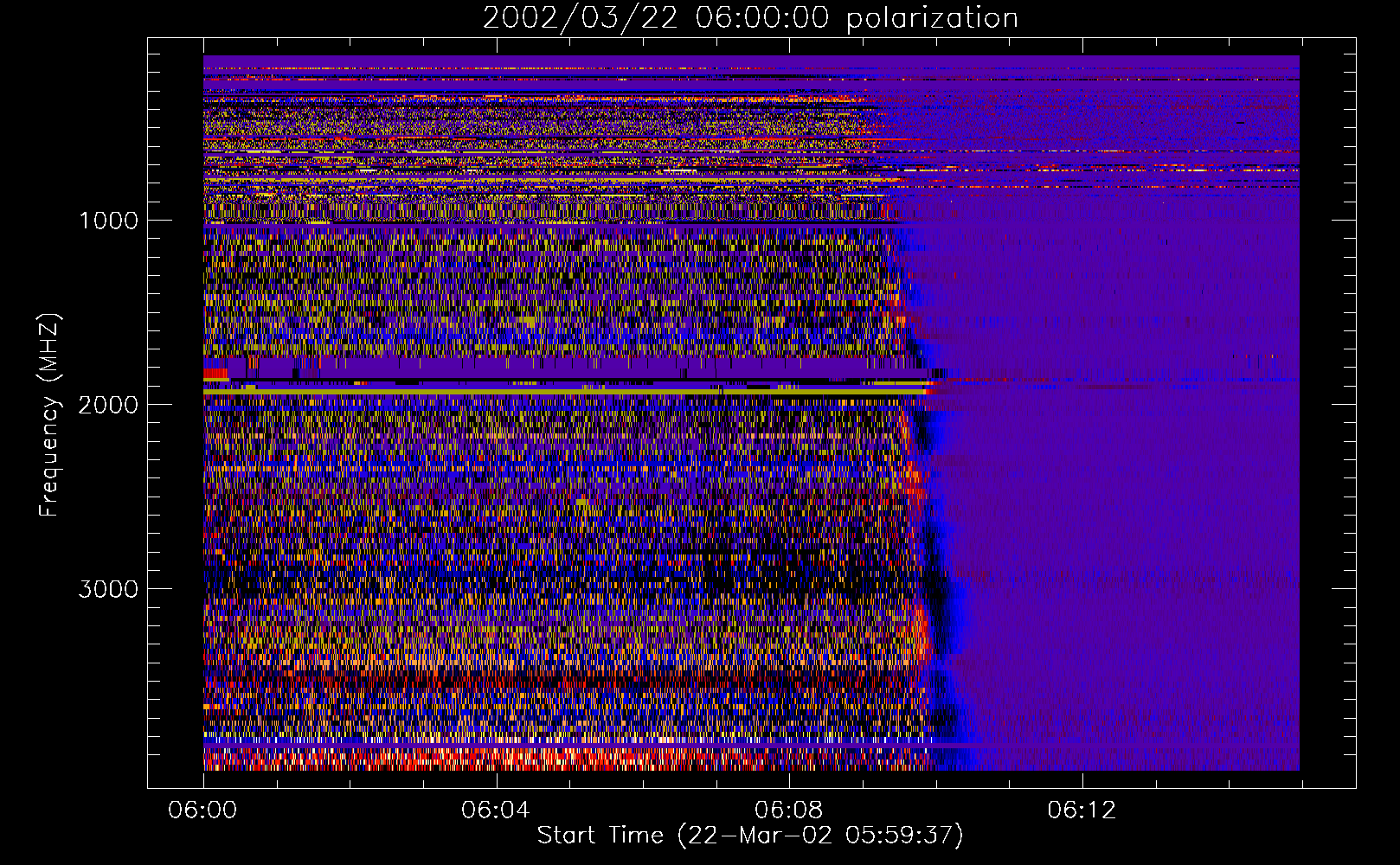The height and width of the screenshot is (865, 1400).
Task: Click the 06:00 time tick label
Action: [202, 811]
